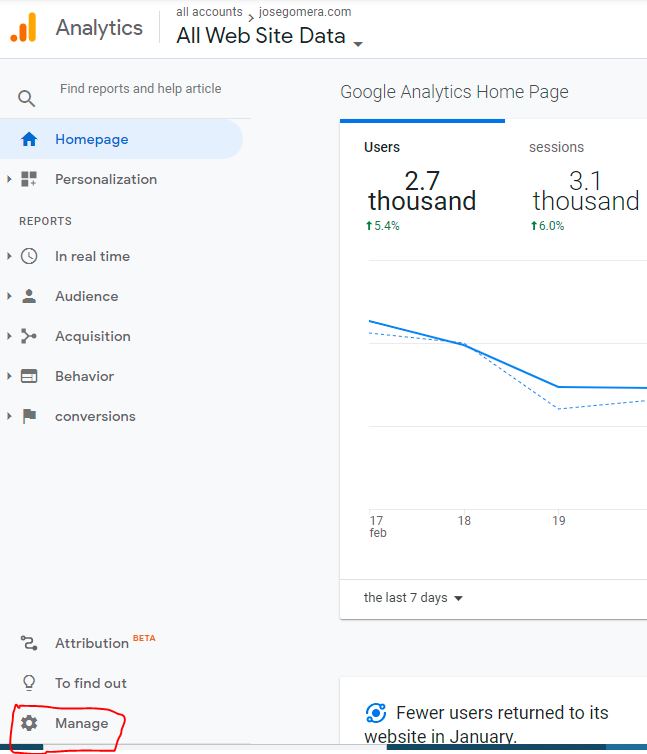The height and width of the screenshot is (754, 647).
Task: Click the search magnifier icon
Action: (26, 99)
